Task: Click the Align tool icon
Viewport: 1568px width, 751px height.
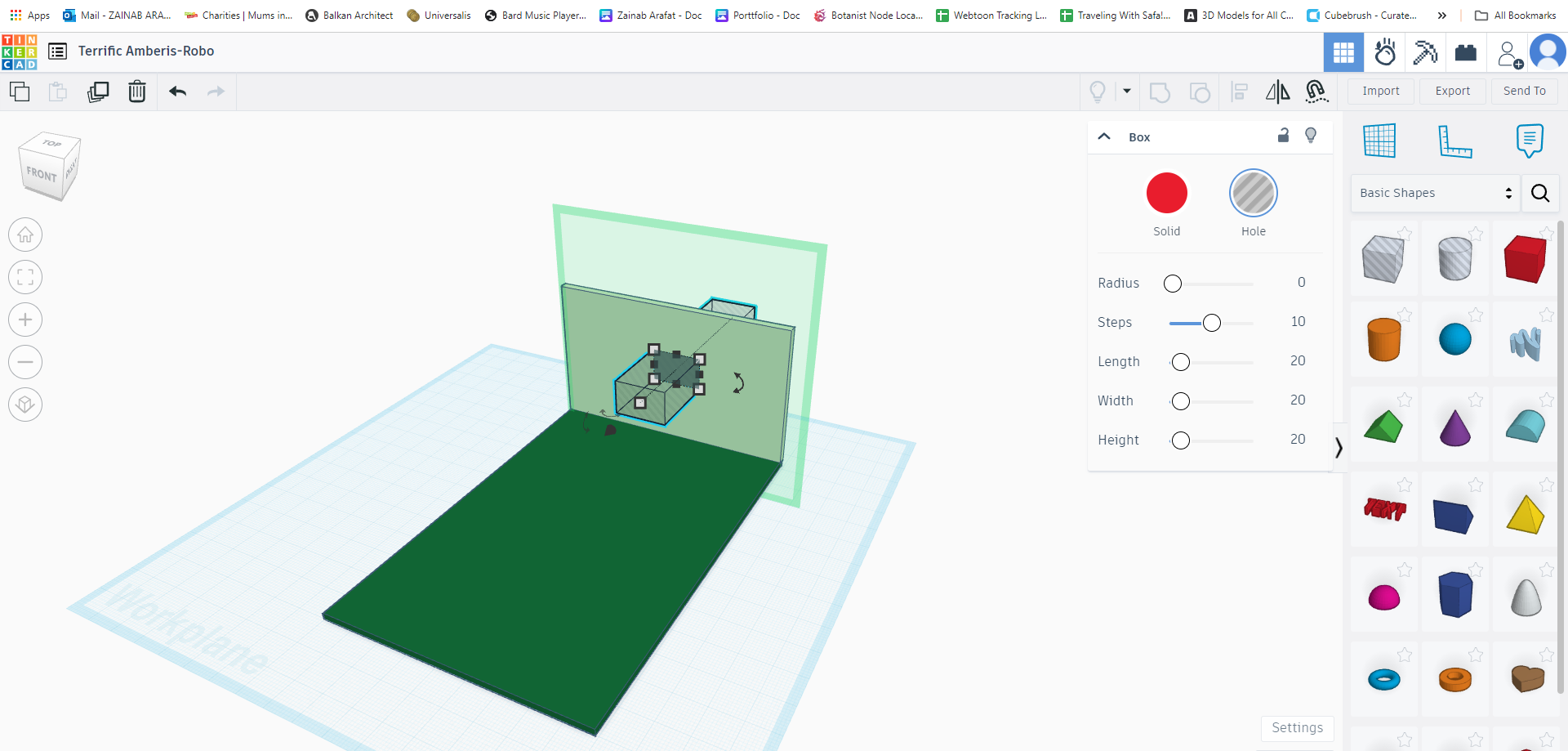Action: (x=1239, y=92)
